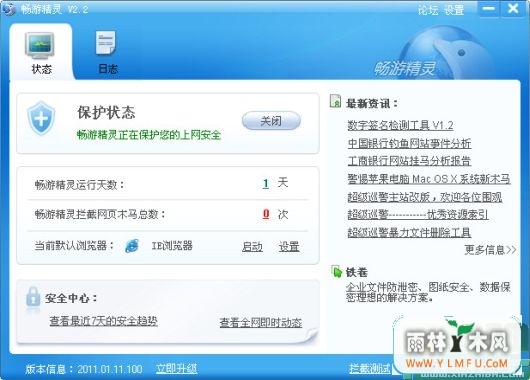This screenshot has width=530, height=380.
Task: Open 设置 from the title bar
Action: (x=454, y=10)
